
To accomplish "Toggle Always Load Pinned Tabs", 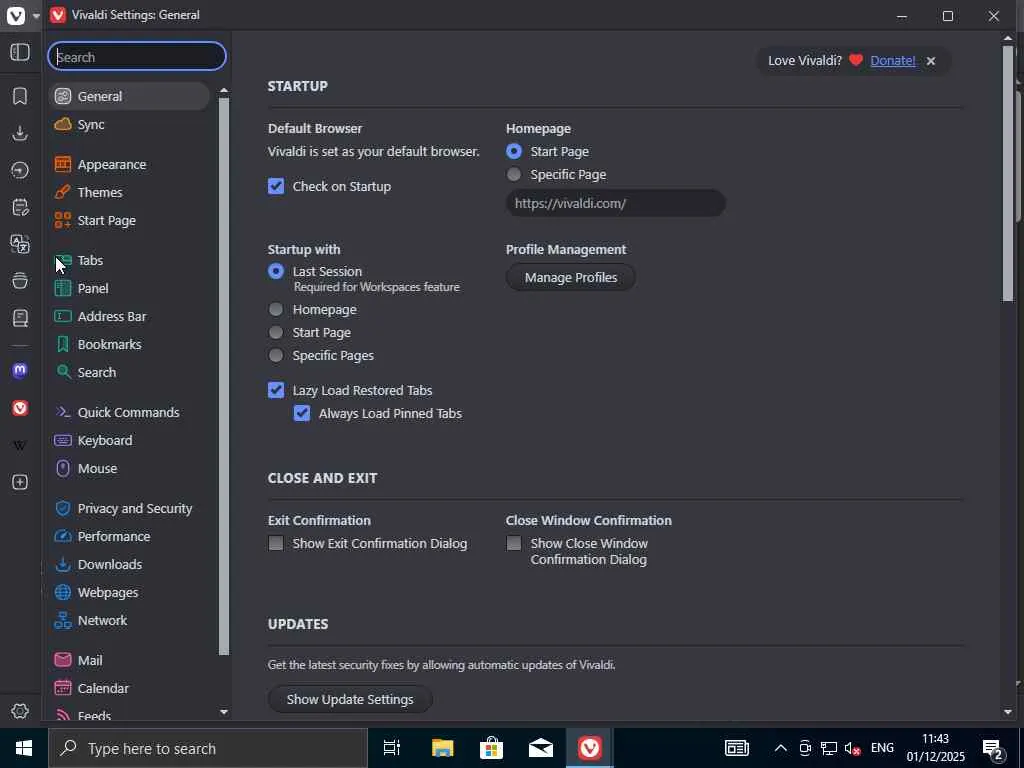I will click(x=302, y=413).
